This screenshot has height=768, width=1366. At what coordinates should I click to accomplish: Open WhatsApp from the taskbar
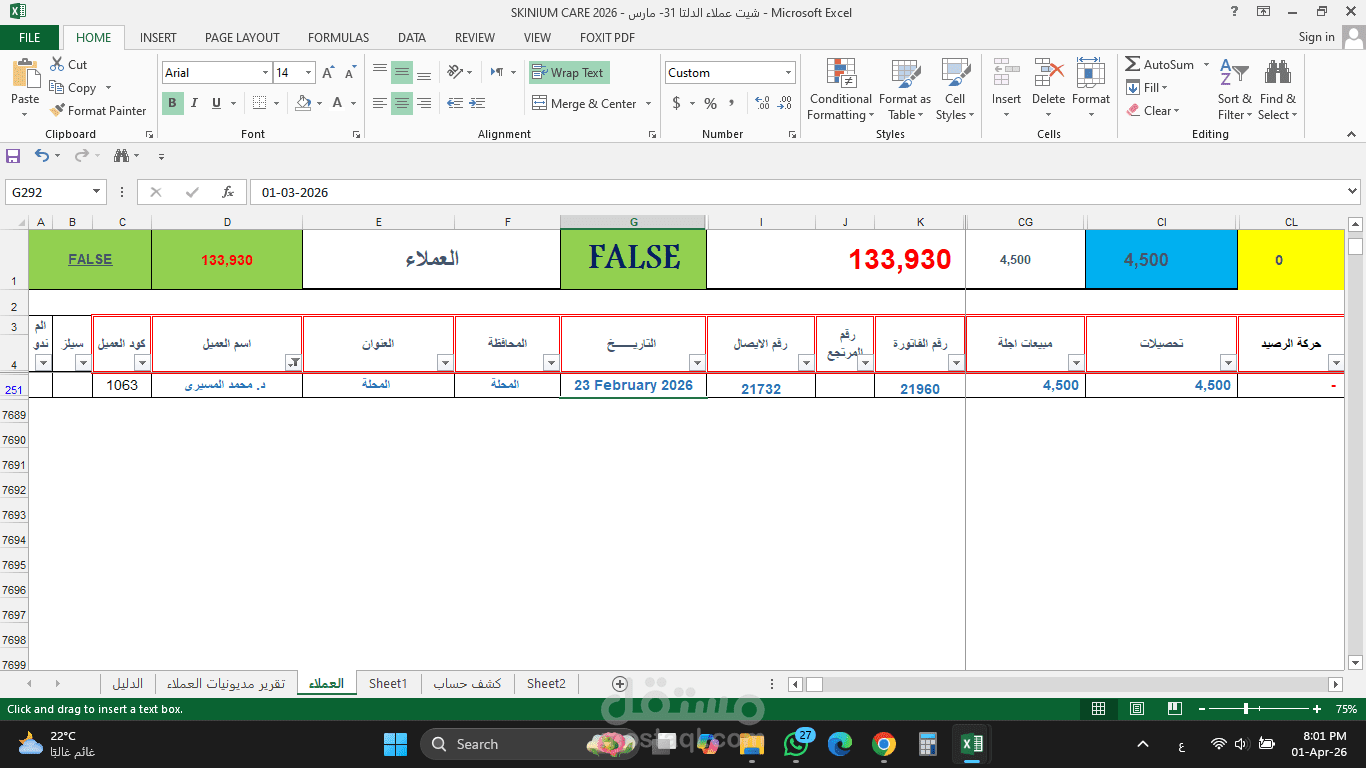[797, 744]
